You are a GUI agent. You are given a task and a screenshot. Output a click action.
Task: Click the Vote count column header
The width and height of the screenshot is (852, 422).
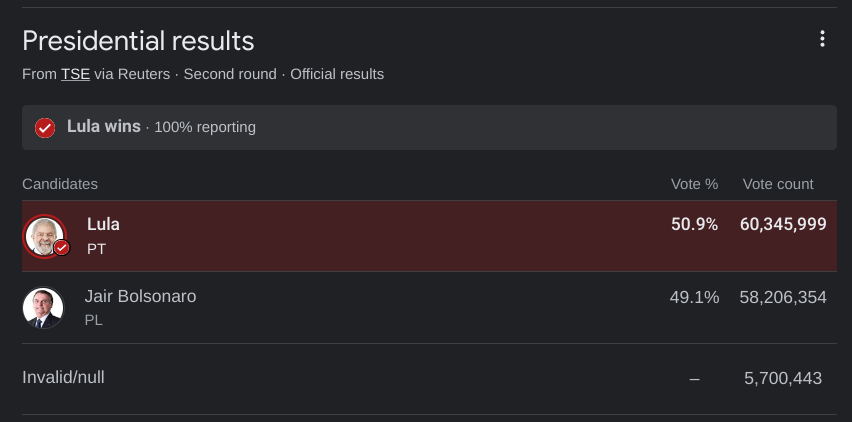click(778, 184)
